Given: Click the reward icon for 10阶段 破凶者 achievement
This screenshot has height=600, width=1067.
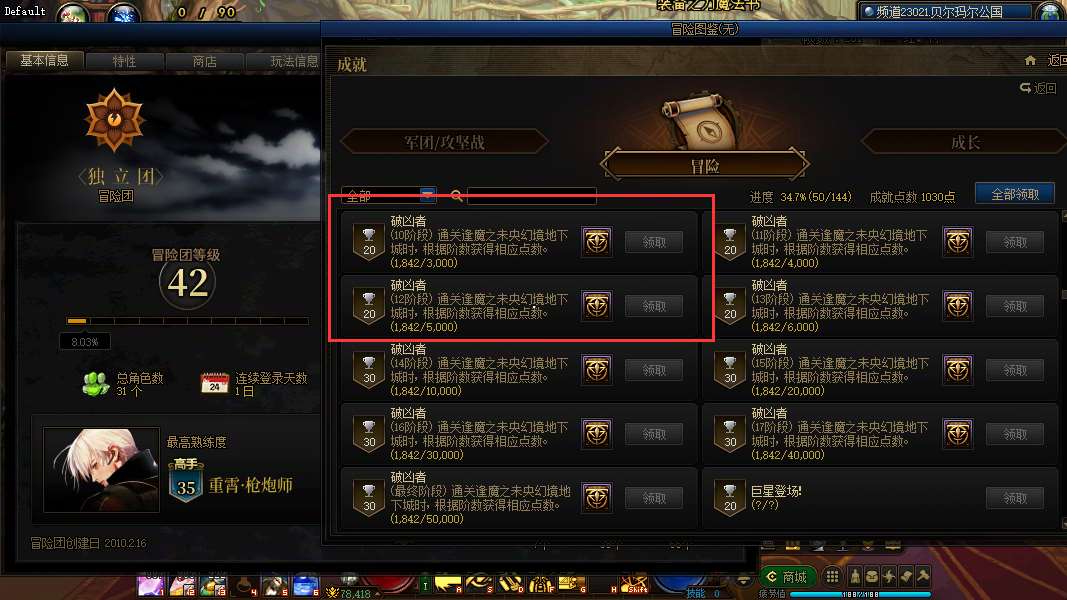Looking at the screenshot, I should [x=597, y=242].
